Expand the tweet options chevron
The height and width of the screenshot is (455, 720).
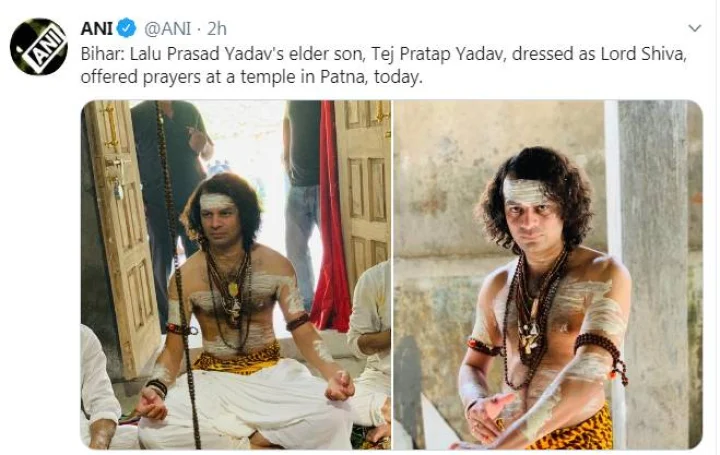[x=695, y=28]
